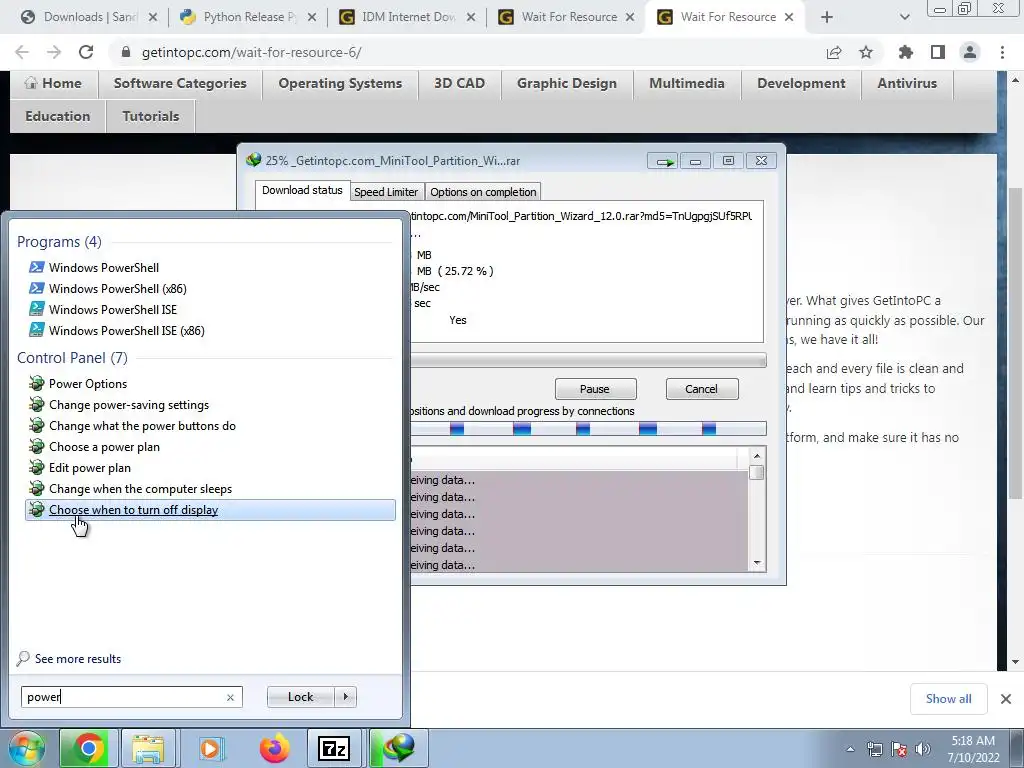The width and height of the screenshot is (1024, 768).
Task: Show hidden system tray icons
Action: click(850, 749)
